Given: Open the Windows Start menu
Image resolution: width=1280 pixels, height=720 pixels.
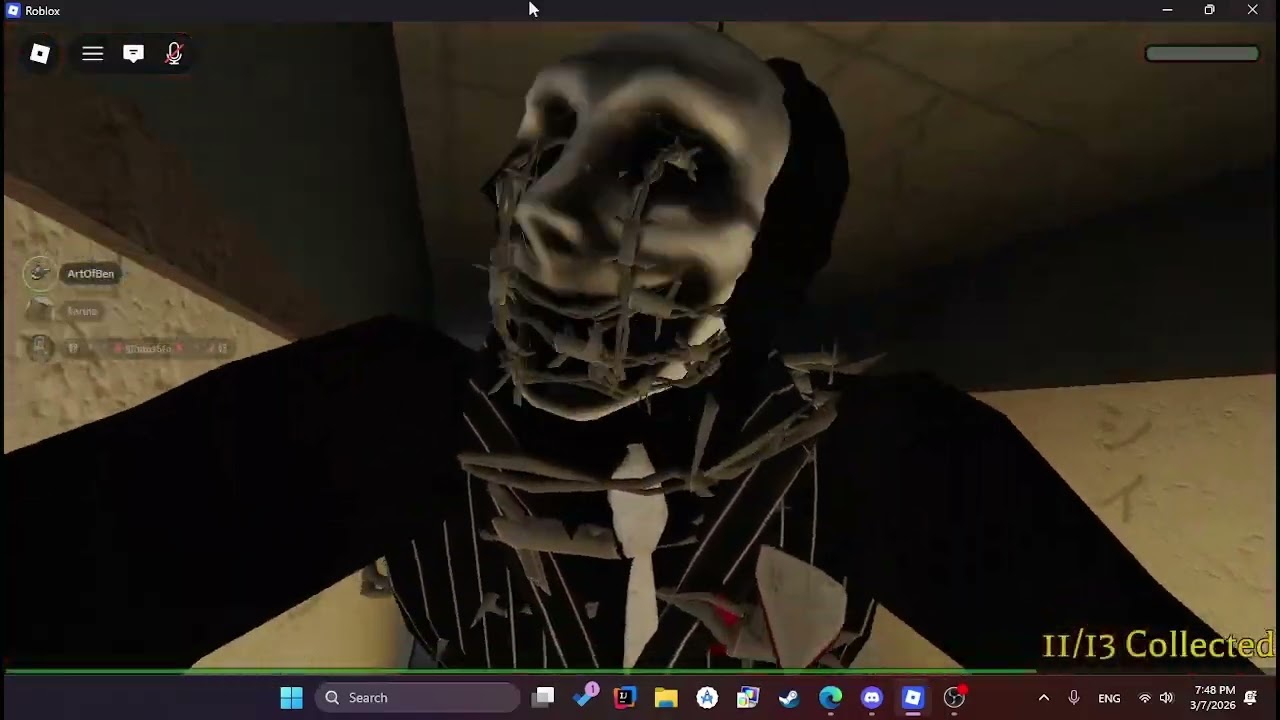Looking at the screenshot, I should (x=291, y=698).
